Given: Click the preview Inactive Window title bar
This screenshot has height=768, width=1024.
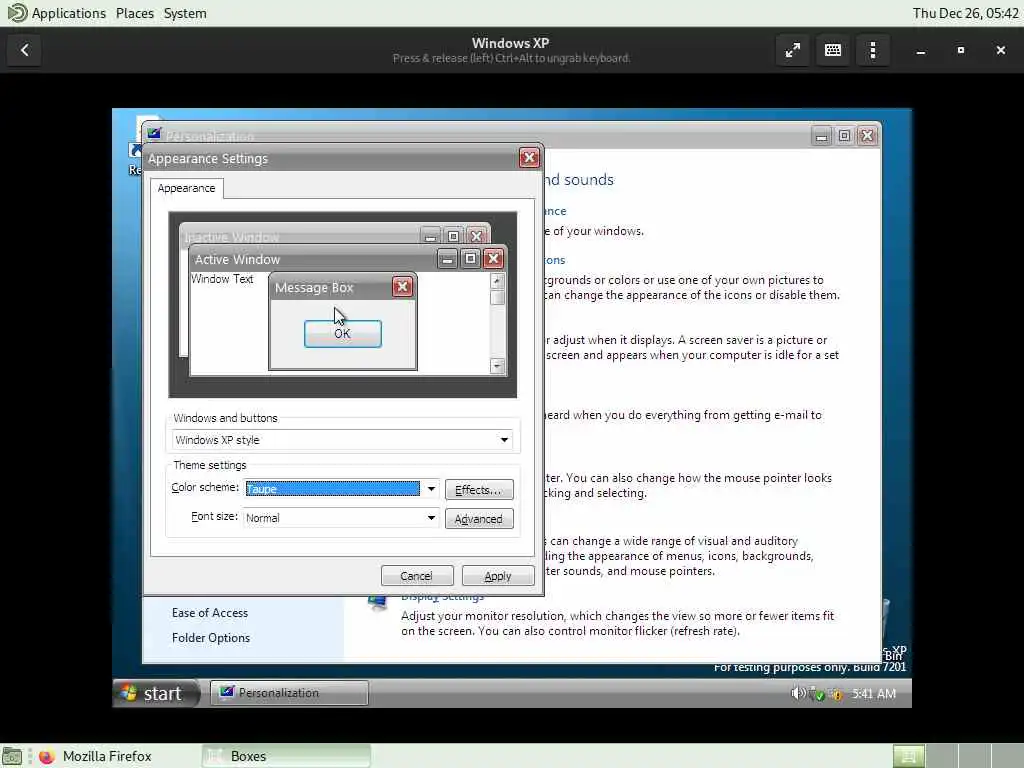Looking at the screenshot, I should (x=298, y=236).
